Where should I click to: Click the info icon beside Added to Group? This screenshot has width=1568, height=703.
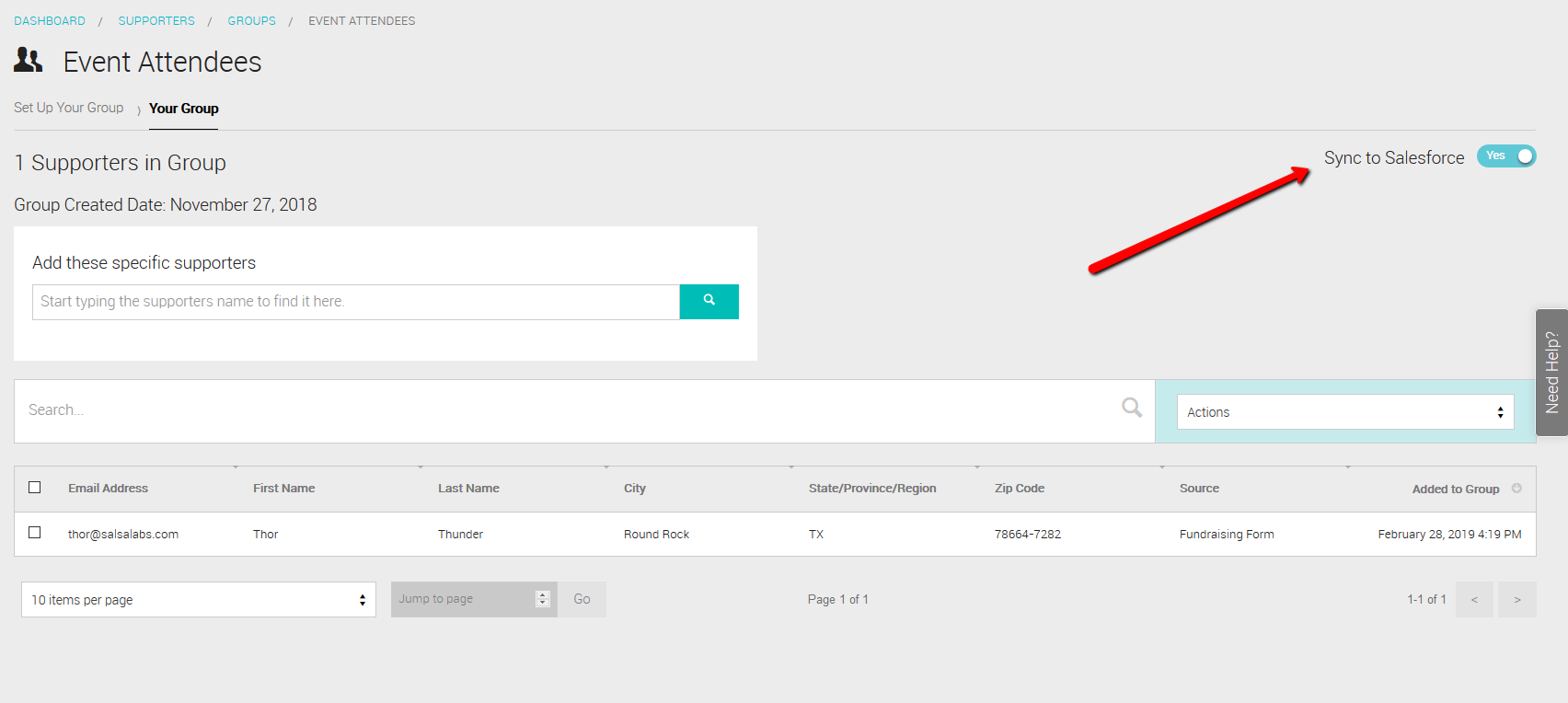(x=1516, y=489)
